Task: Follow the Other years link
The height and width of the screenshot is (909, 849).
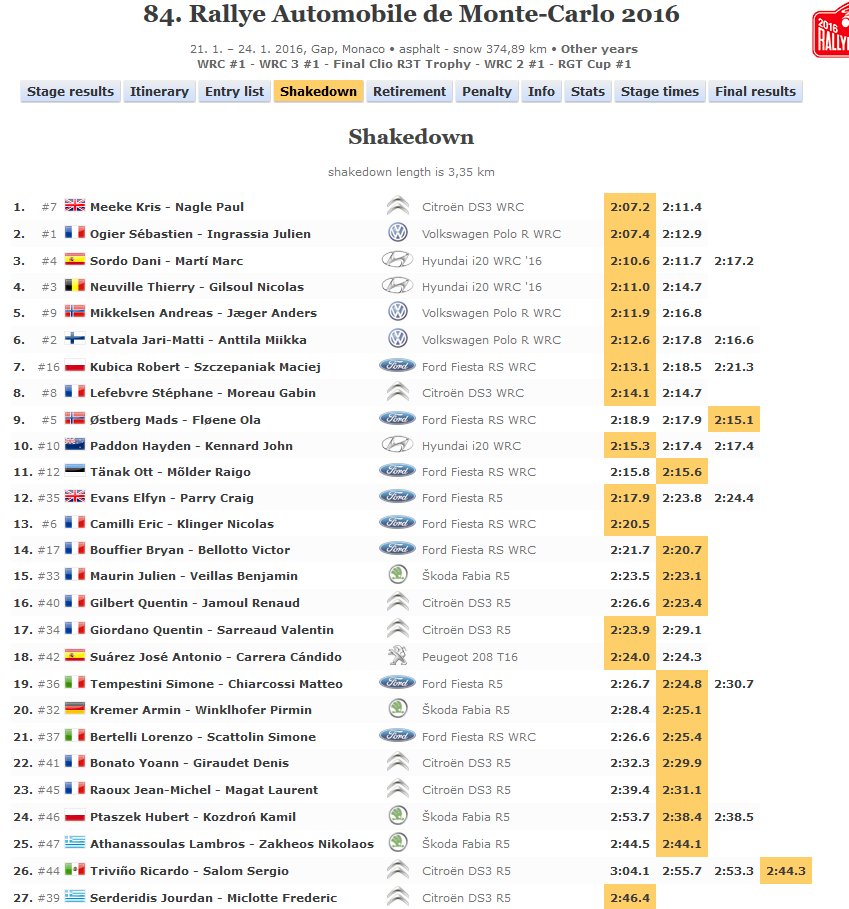Action: point(599,49)
